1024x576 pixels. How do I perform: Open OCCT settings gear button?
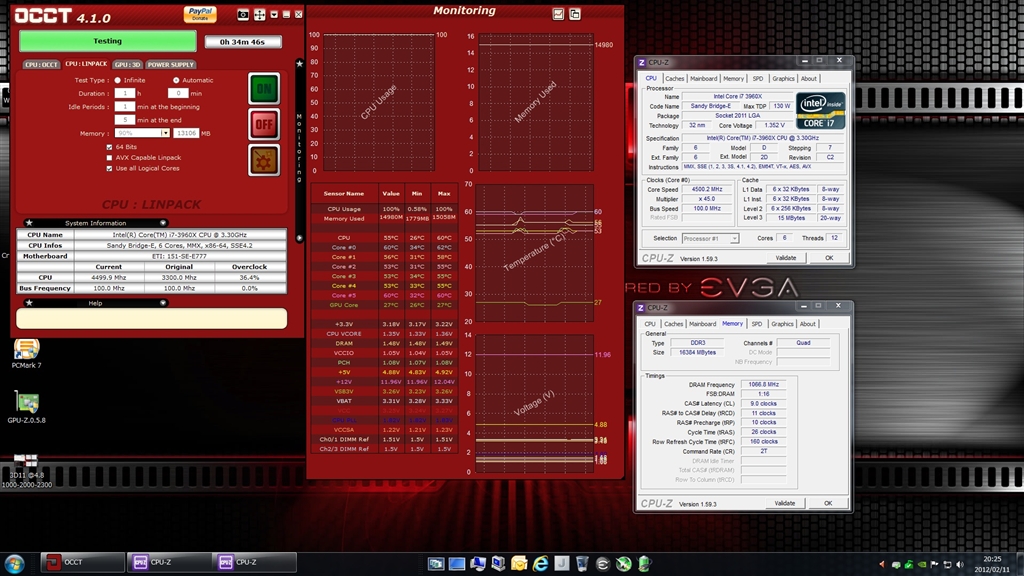click(x=264, y=160)
